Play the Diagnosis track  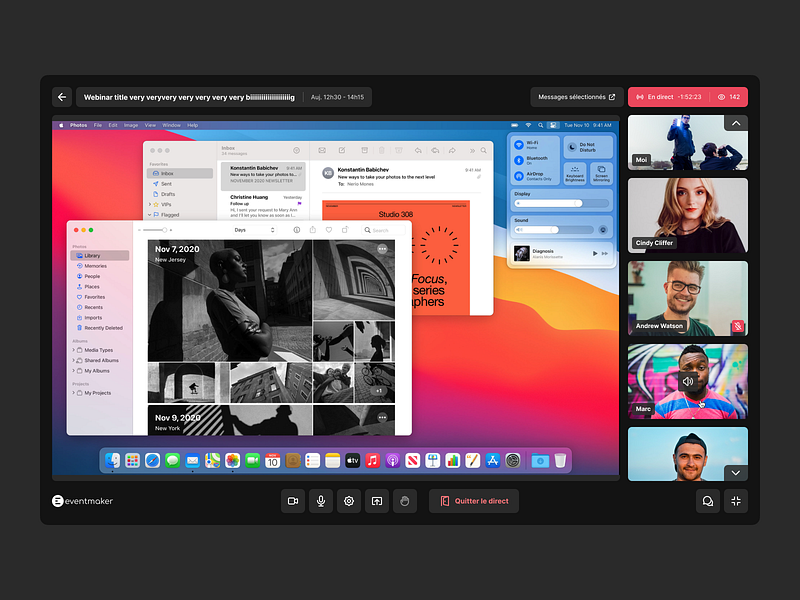point(594,253)
